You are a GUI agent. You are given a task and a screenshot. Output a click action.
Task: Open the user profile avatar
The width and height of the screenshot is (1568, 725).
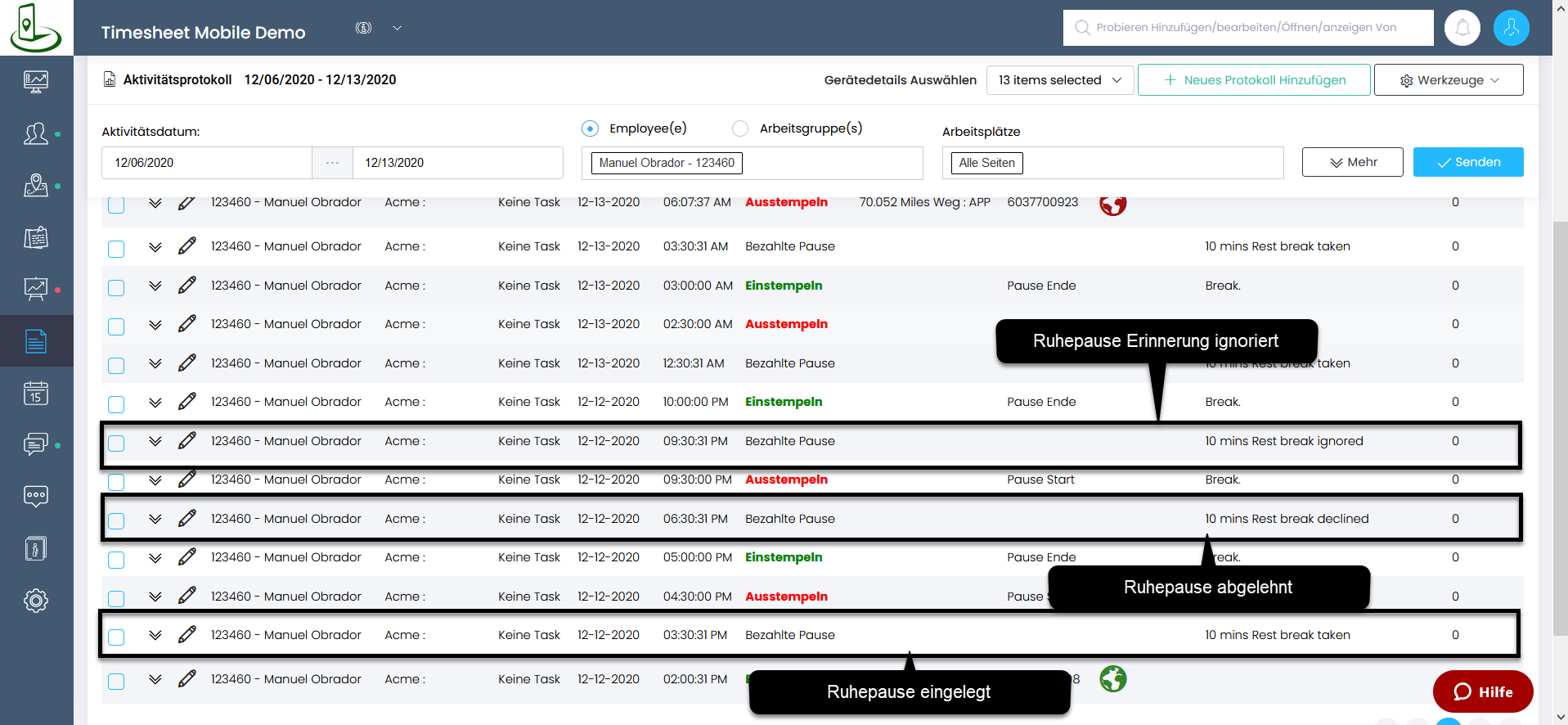(x=1511, y=28)
